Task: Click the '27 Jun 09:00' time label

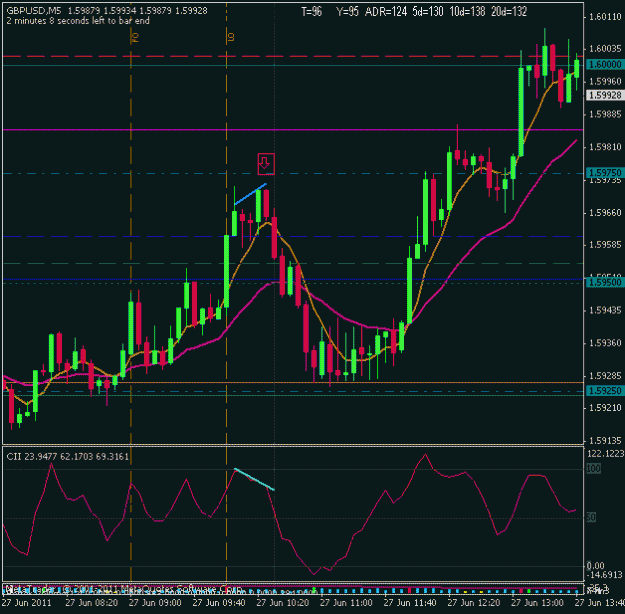Action: tap(155, 602)
